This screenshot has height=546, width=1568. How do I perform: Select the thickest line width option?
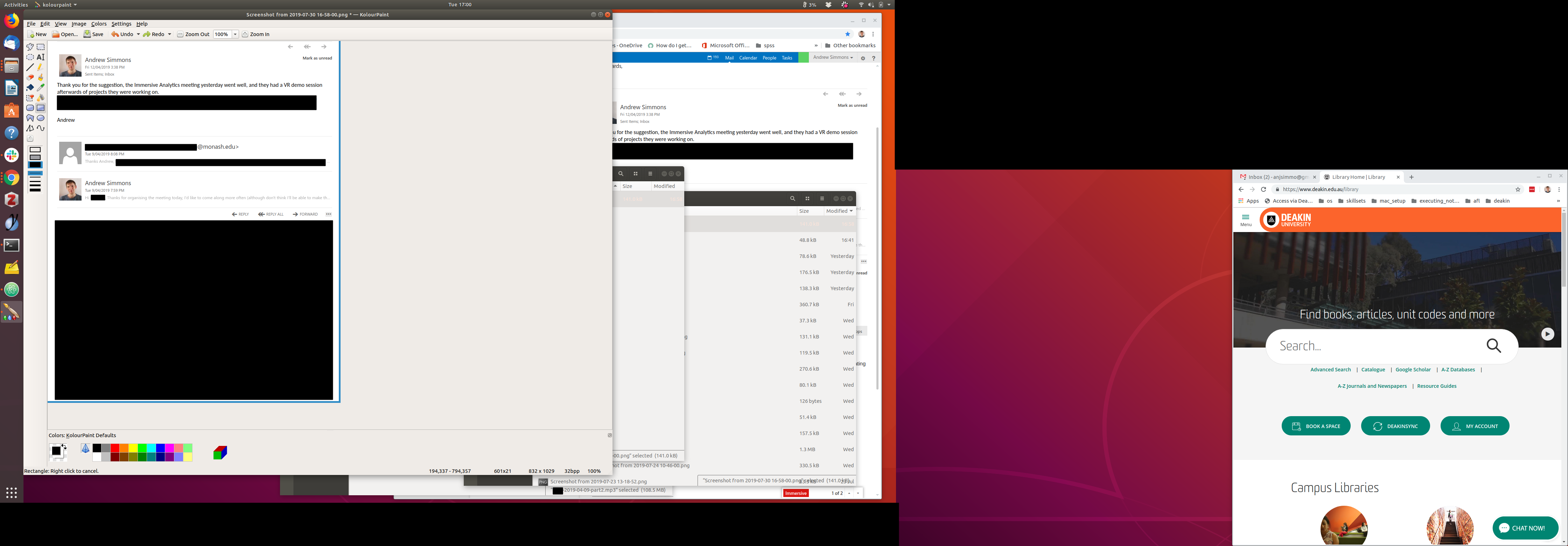[x=35, y=190]
